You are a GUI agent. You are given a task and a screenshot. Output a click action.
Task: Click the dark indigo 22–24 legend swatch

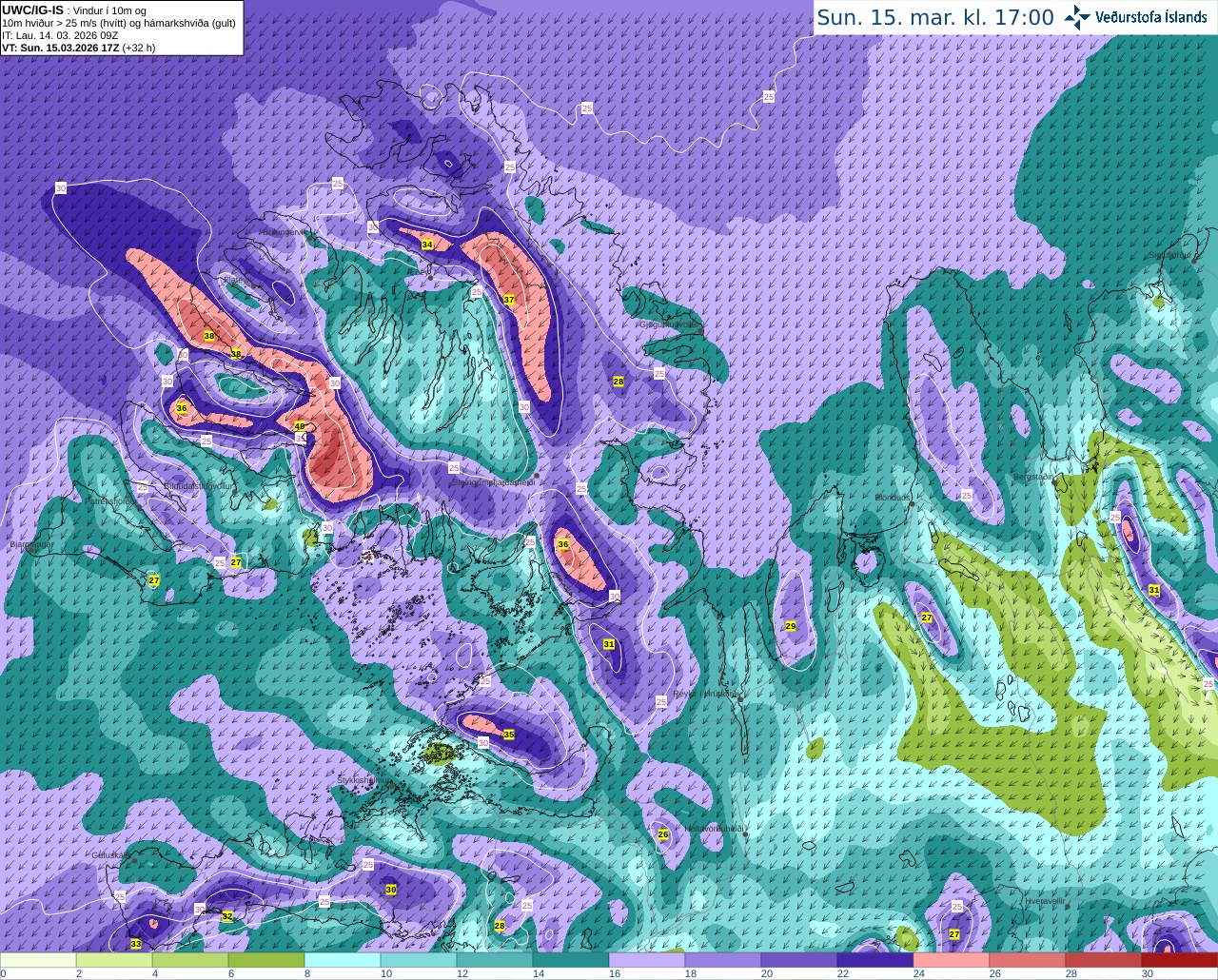(875, 960)
